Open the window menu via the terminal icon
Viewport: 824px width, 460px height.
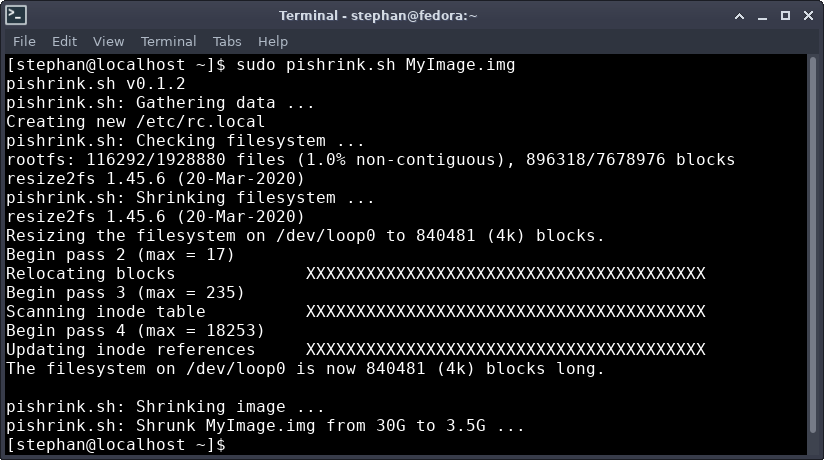(15, 15)
